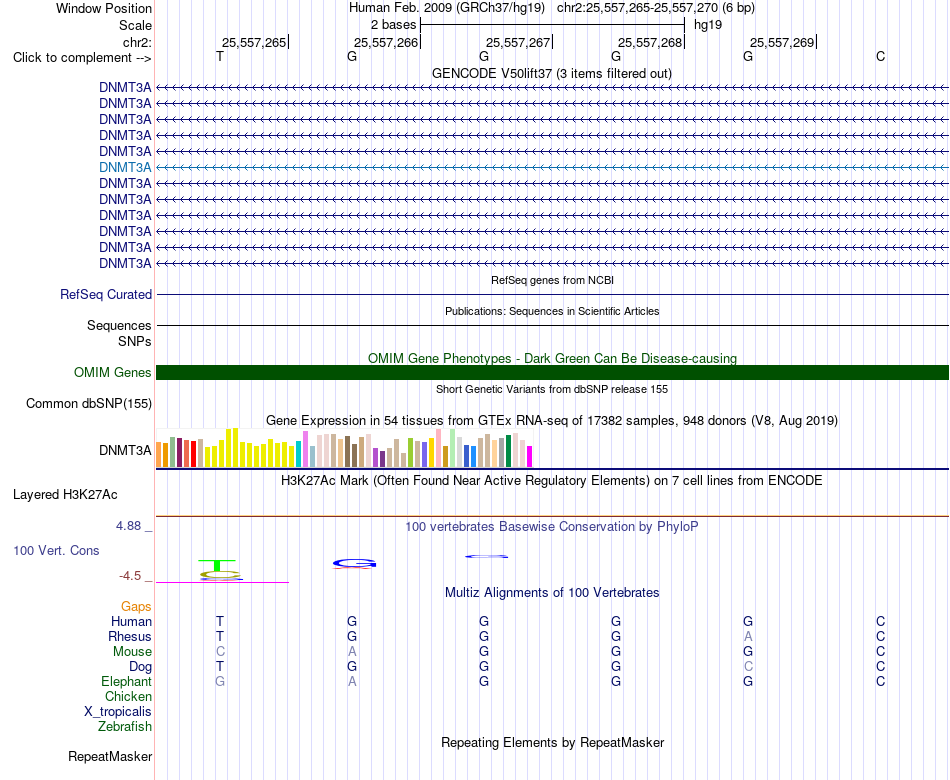Click the orange 'Gaps' label
Screen dimensions: 950x780
(x=136, y=606)
